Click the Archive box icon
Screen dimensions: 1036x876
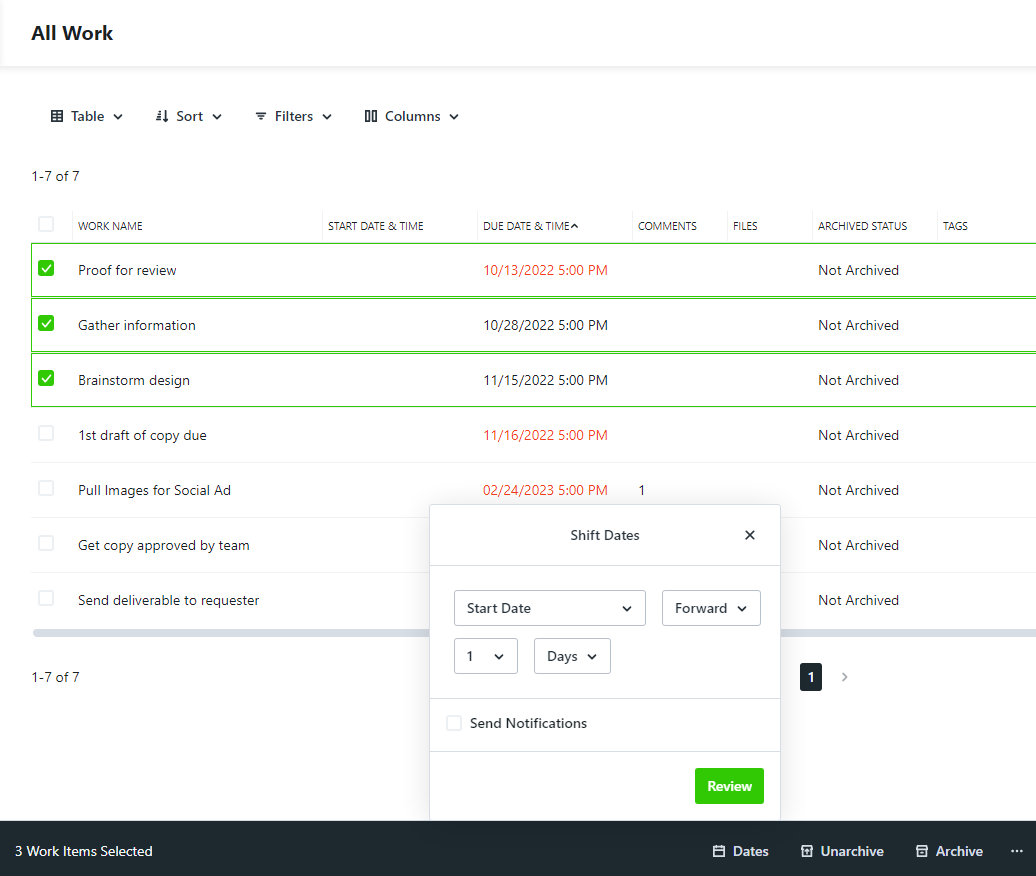click(x=922, y=851)
